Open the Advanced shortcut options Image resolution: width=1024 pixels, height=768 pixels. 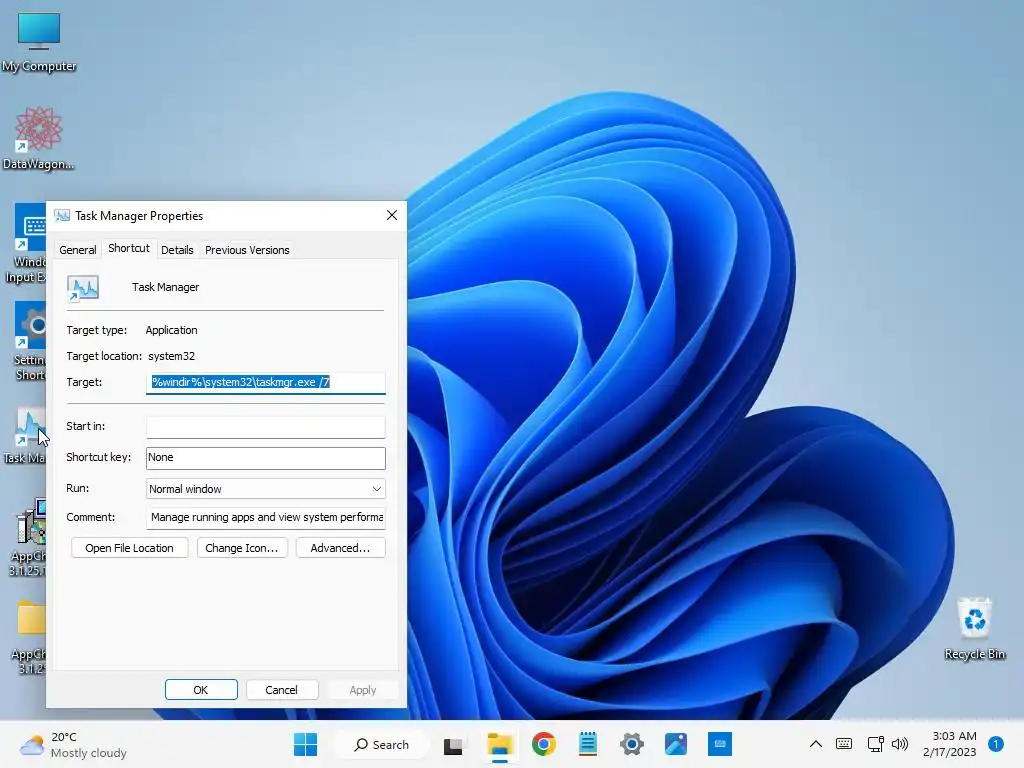point(340,548)
